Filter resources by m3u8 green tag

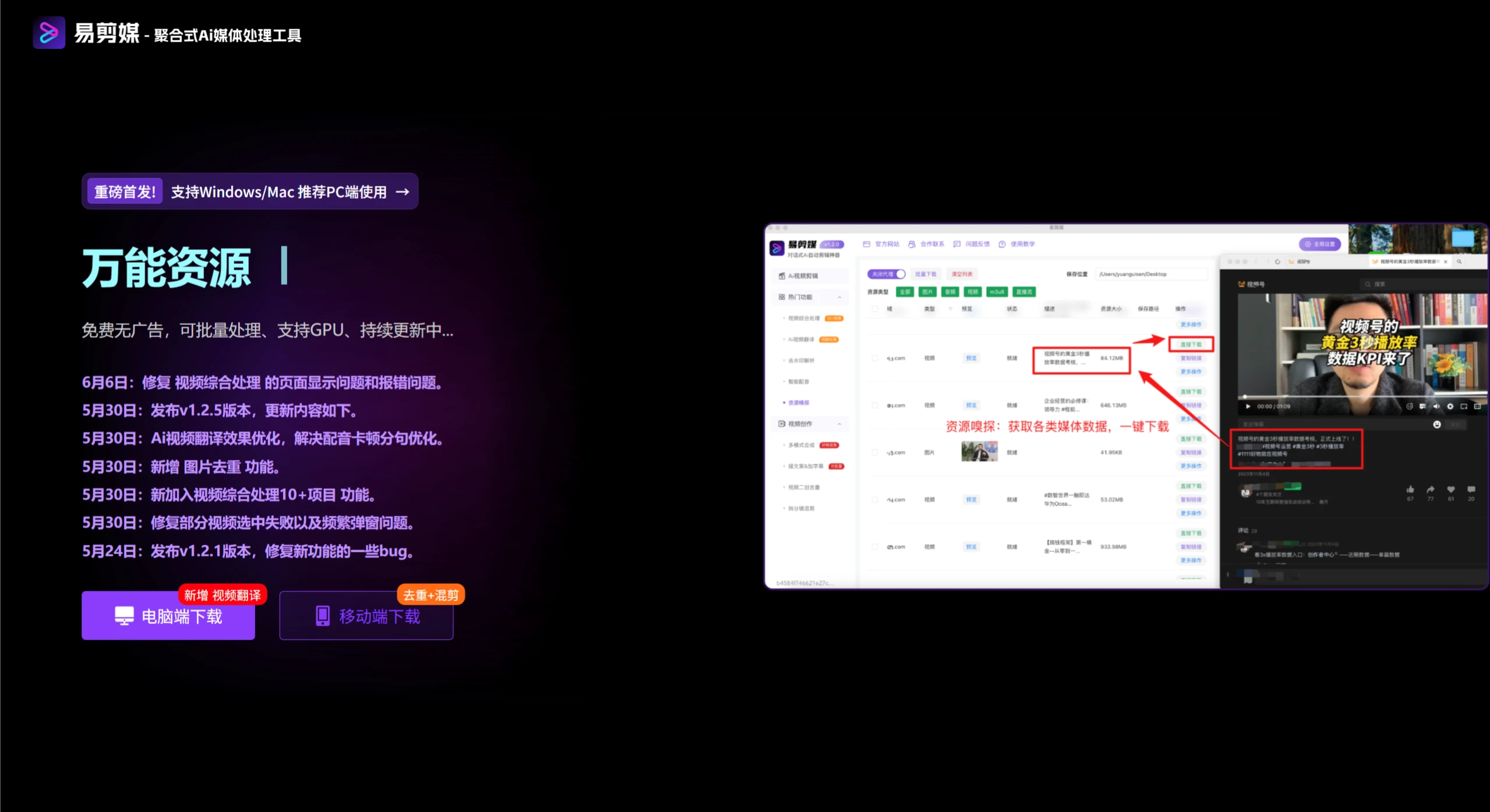[997, 292]
